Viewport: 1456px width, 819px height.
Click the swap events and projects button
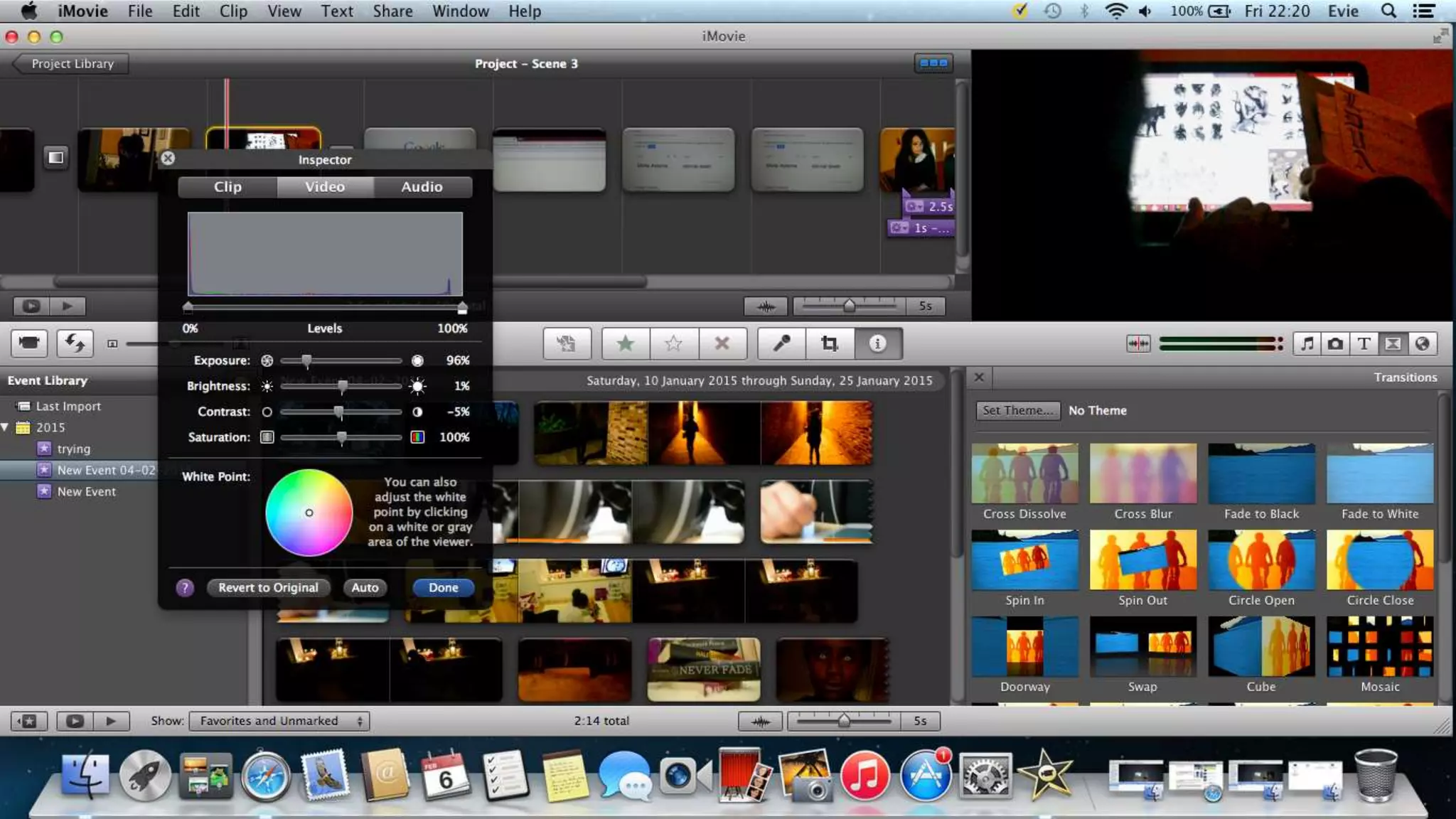click(75, 343)
